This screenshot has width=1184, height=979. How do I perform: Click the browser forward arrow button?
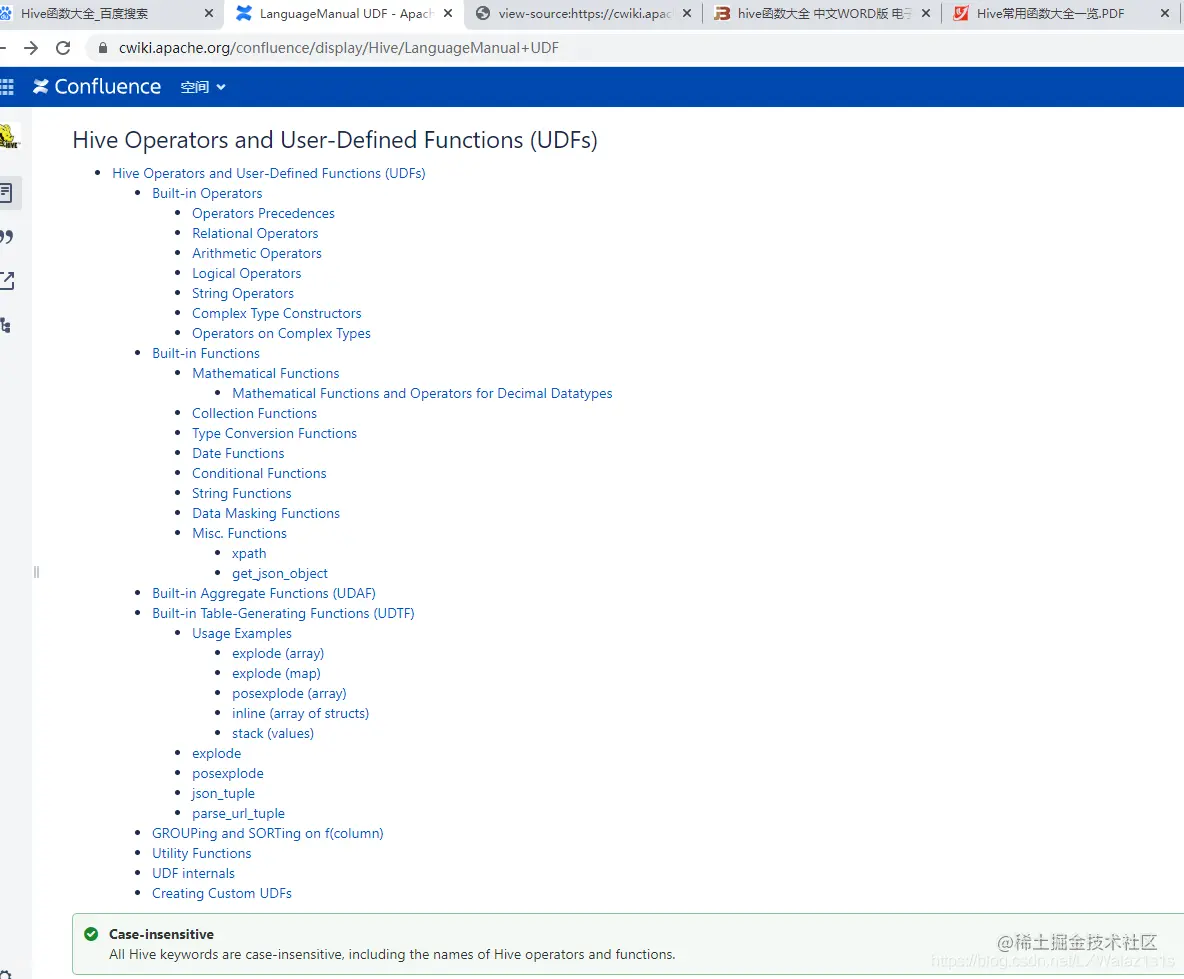click(31, 48)
